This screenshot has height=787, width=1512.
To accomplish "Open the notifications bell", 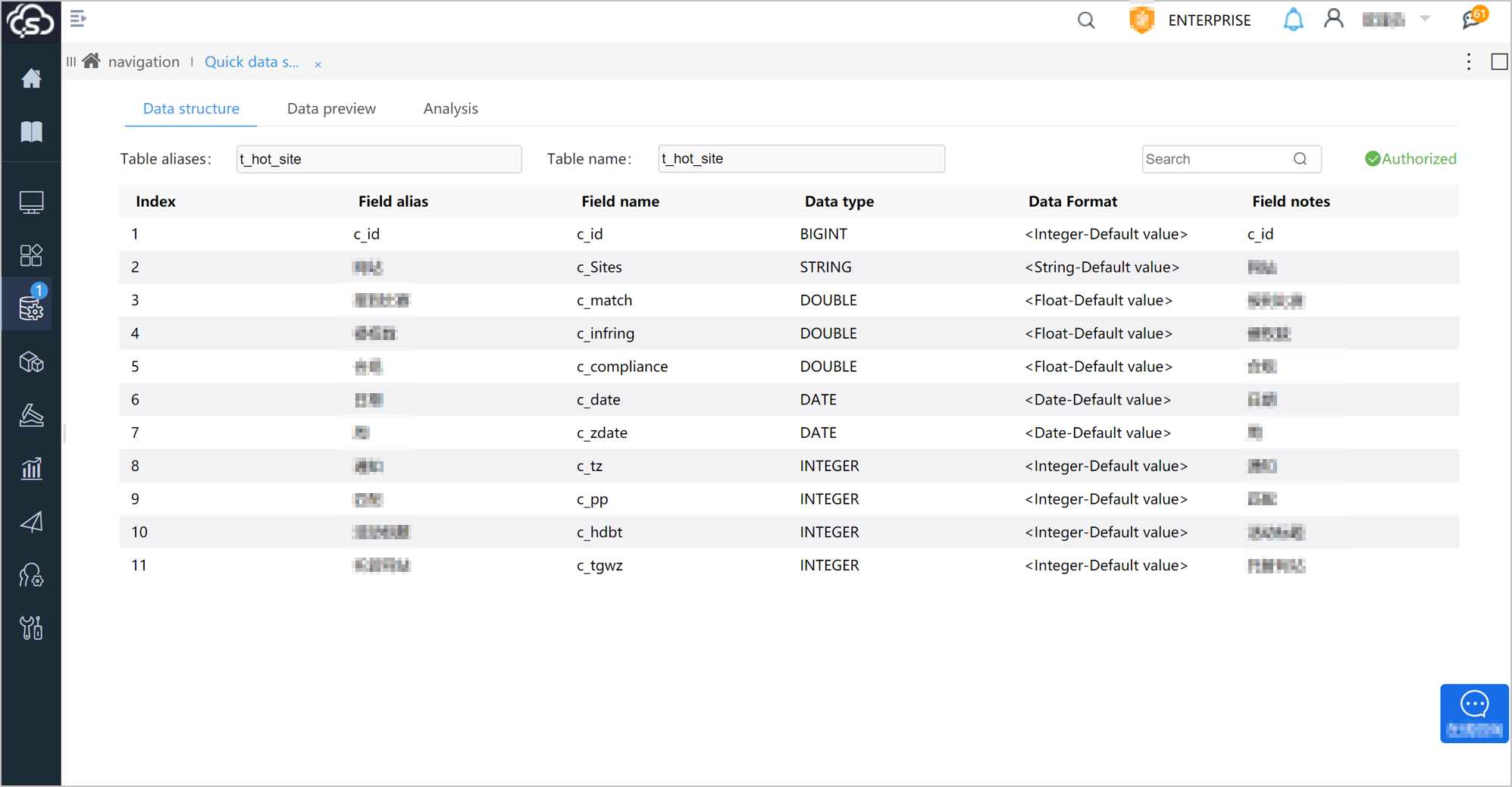I will (1293, 20).
